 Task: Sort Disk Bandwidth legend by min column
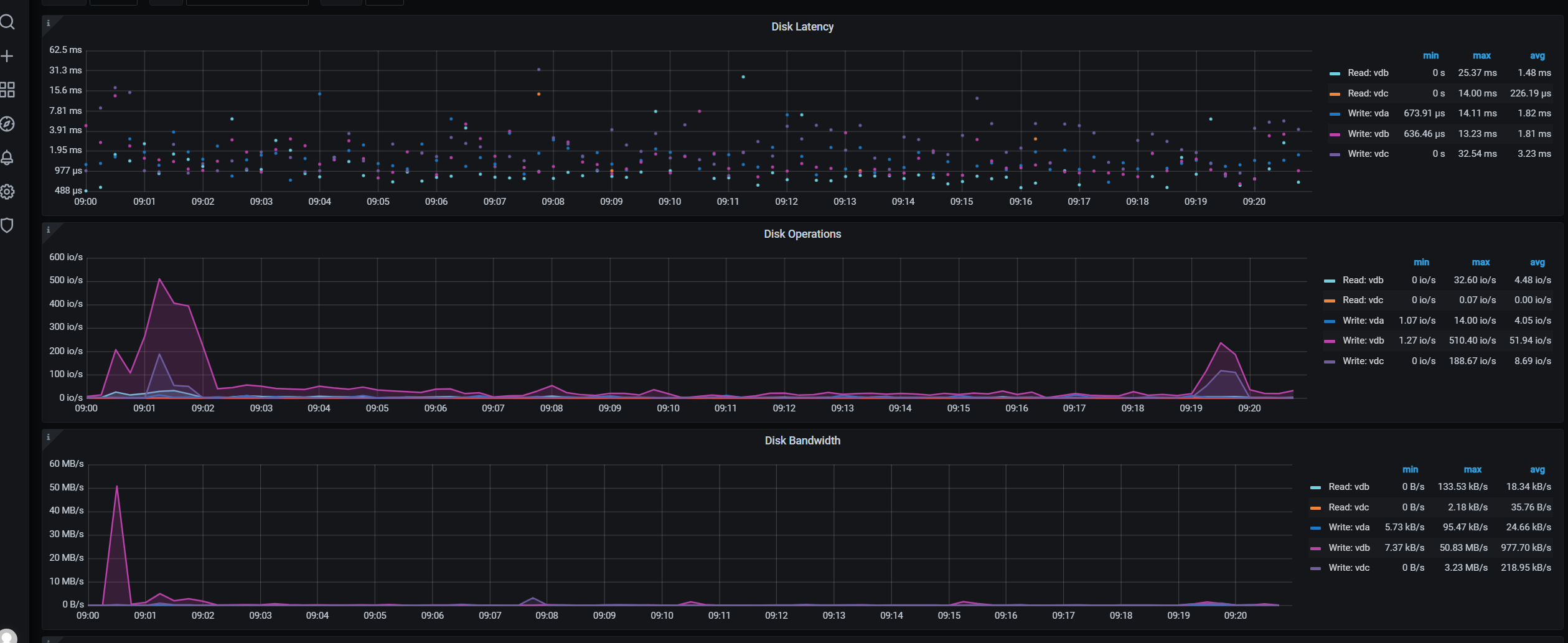click(x=1410, y=469)
